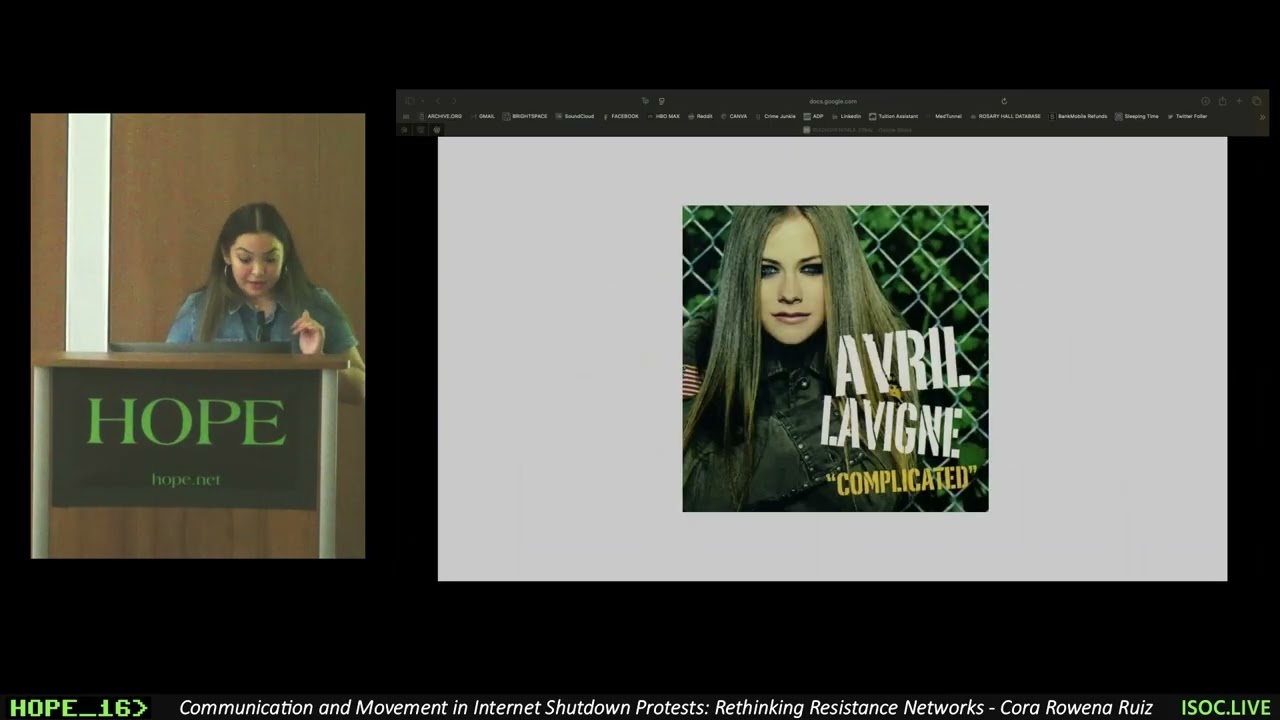Open a new tab with plus icon

point(1239,101)
